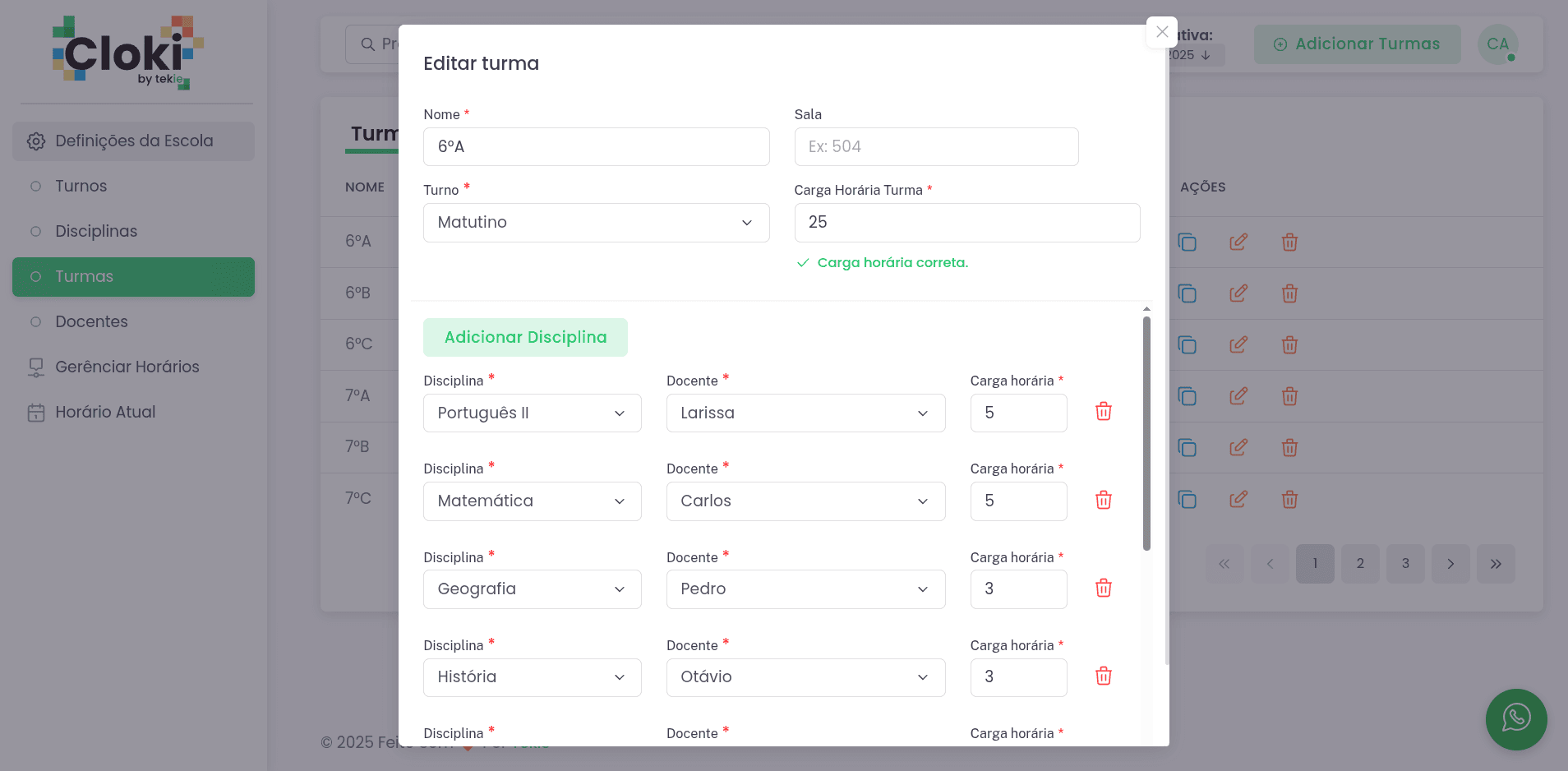Viewport: 1568px width, 771px height.
Task: Click the WhatsApp chat icon
Action: coord(1515,718)
